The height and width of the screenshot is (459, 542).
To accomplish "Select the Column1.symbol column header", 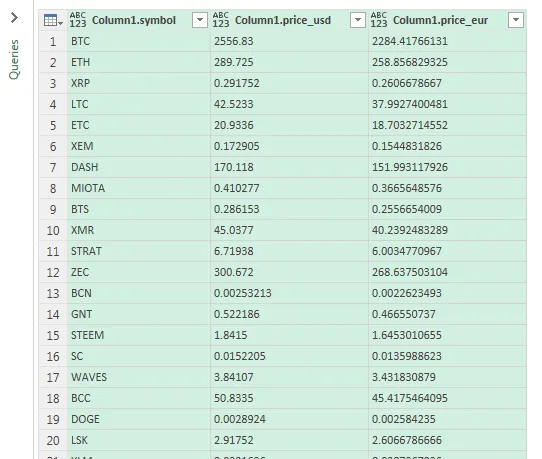I will tap(139, 20).
